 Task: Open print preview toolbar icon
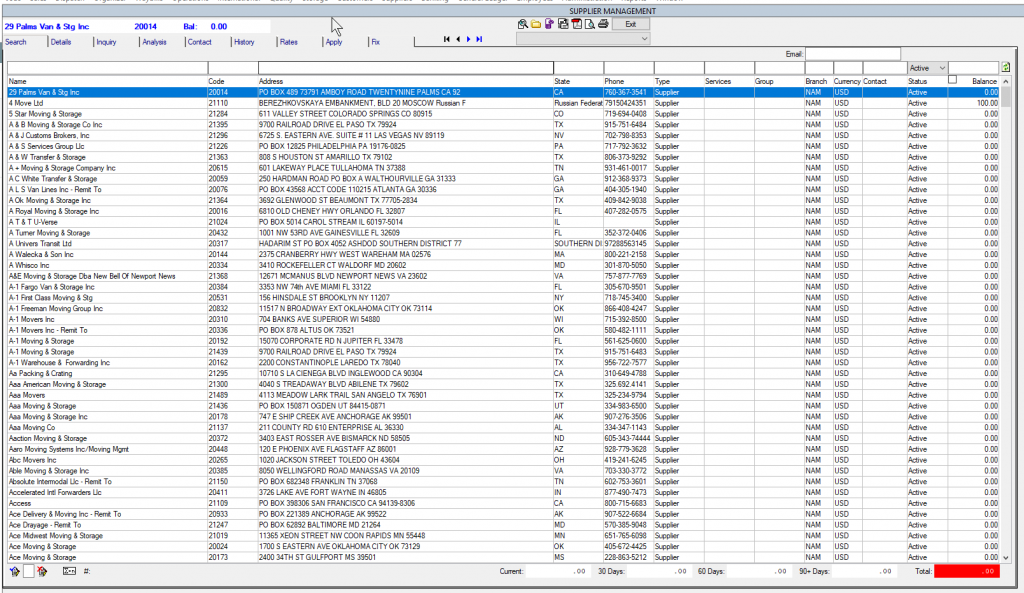[x=589, y=24]
